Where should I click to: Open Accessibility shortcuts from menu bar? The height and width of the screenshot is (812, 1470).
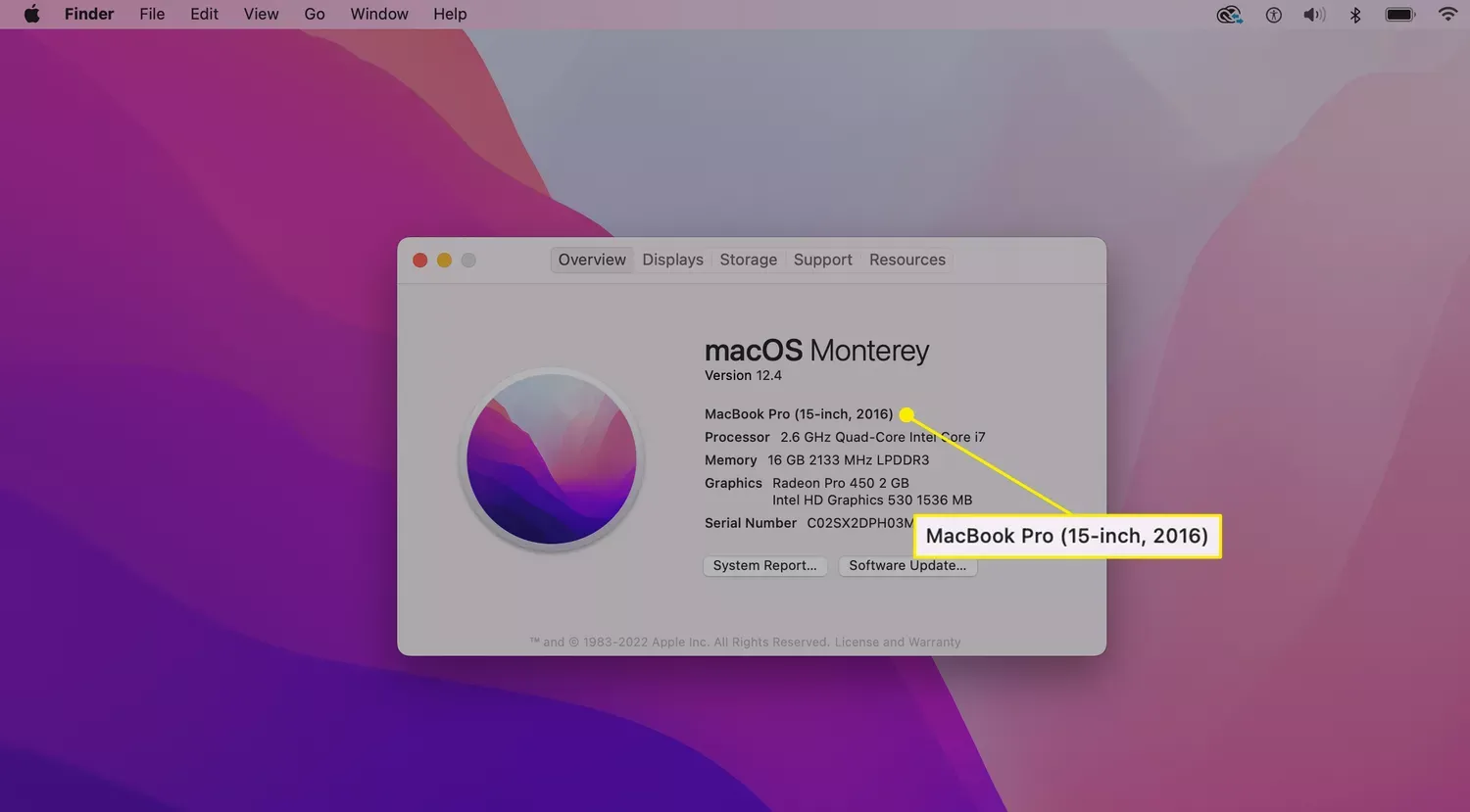point(1272,14)
